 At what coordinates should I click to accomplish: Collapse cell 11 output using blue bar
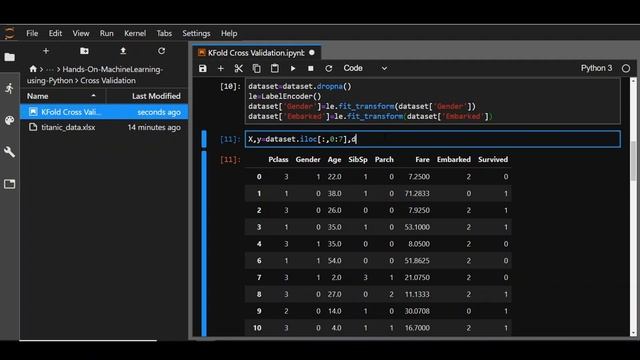click(204, 244)
